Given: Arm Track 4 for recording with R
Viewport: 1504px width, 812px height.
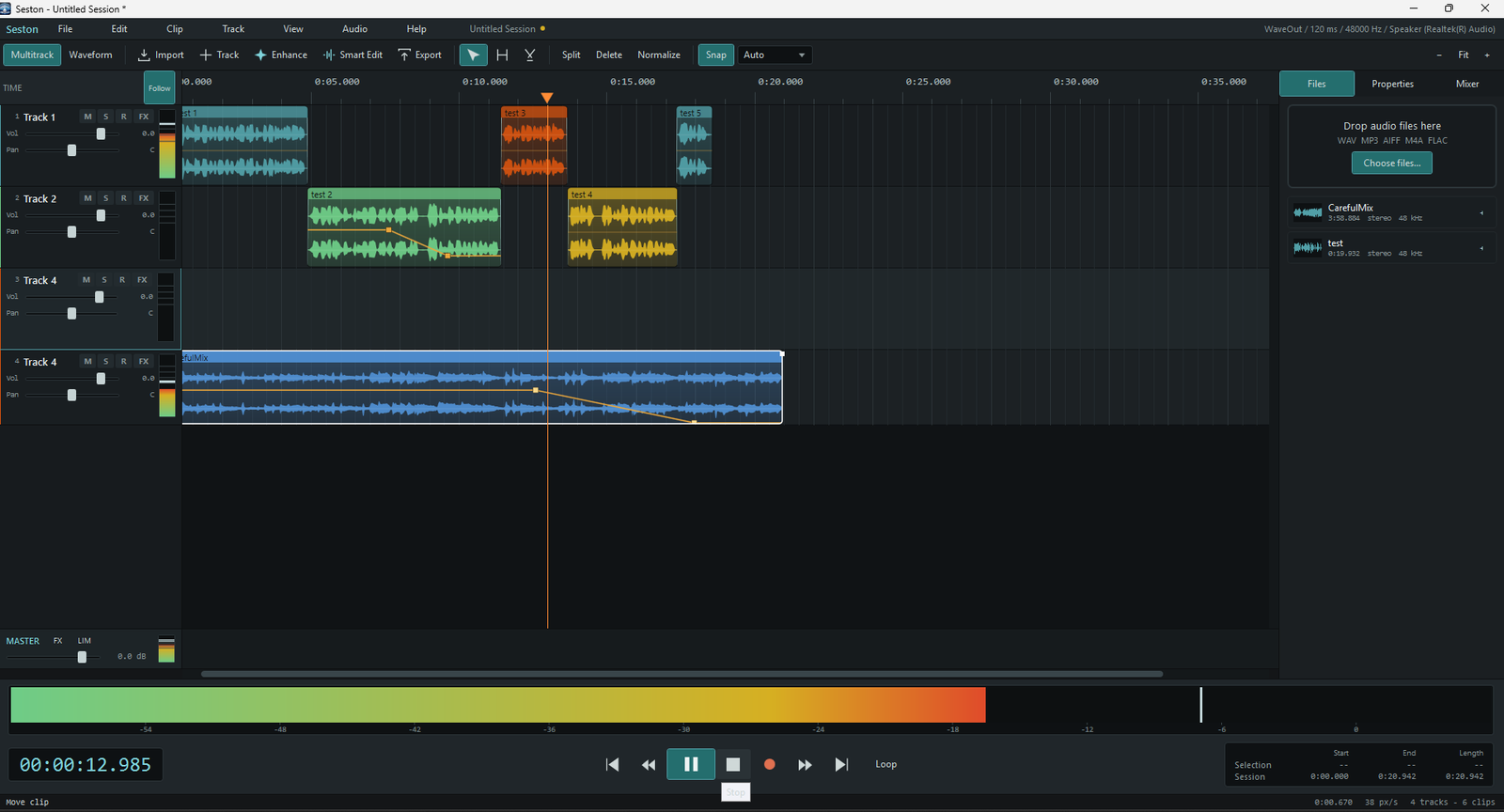Looking at the screenshot, I should click(123, 361).
